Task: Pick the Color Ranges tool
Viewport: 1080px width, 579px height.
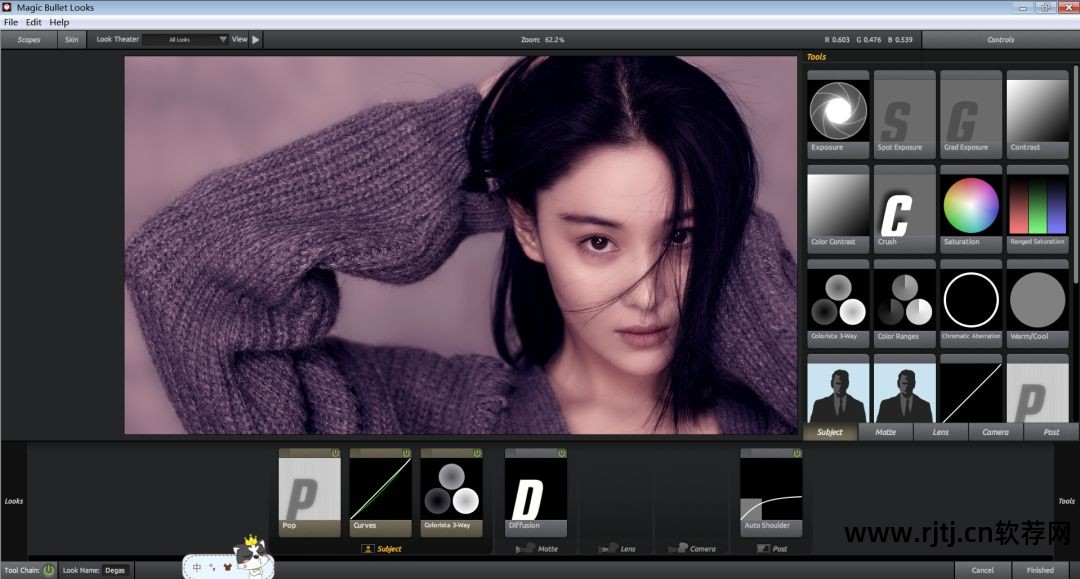Action: pyautogui.click(x=904, y=303)
